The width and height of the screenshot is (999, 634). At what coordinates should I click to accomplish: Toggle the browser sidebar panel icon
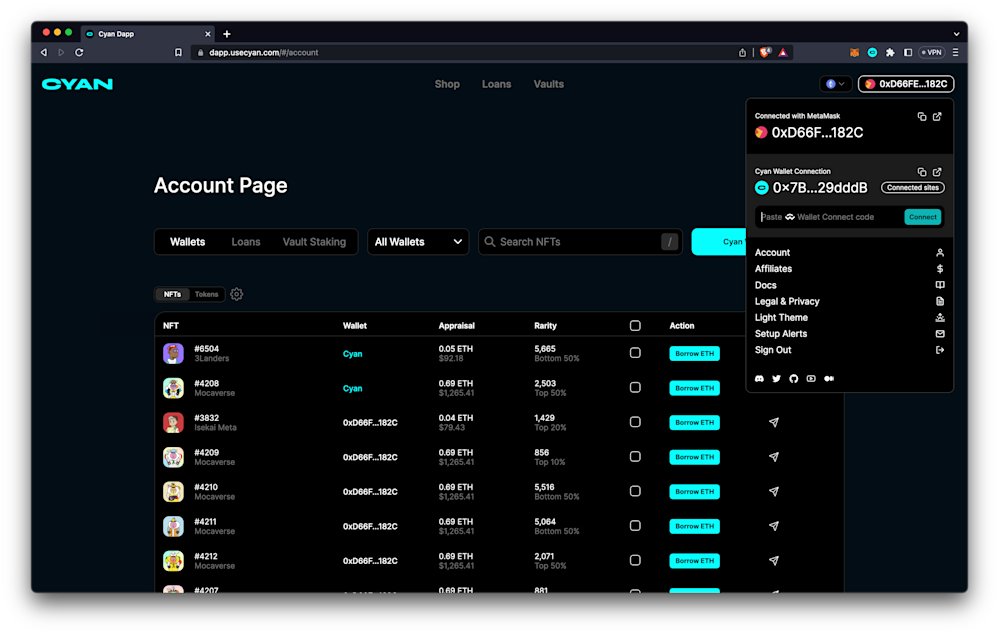[908, 52]
